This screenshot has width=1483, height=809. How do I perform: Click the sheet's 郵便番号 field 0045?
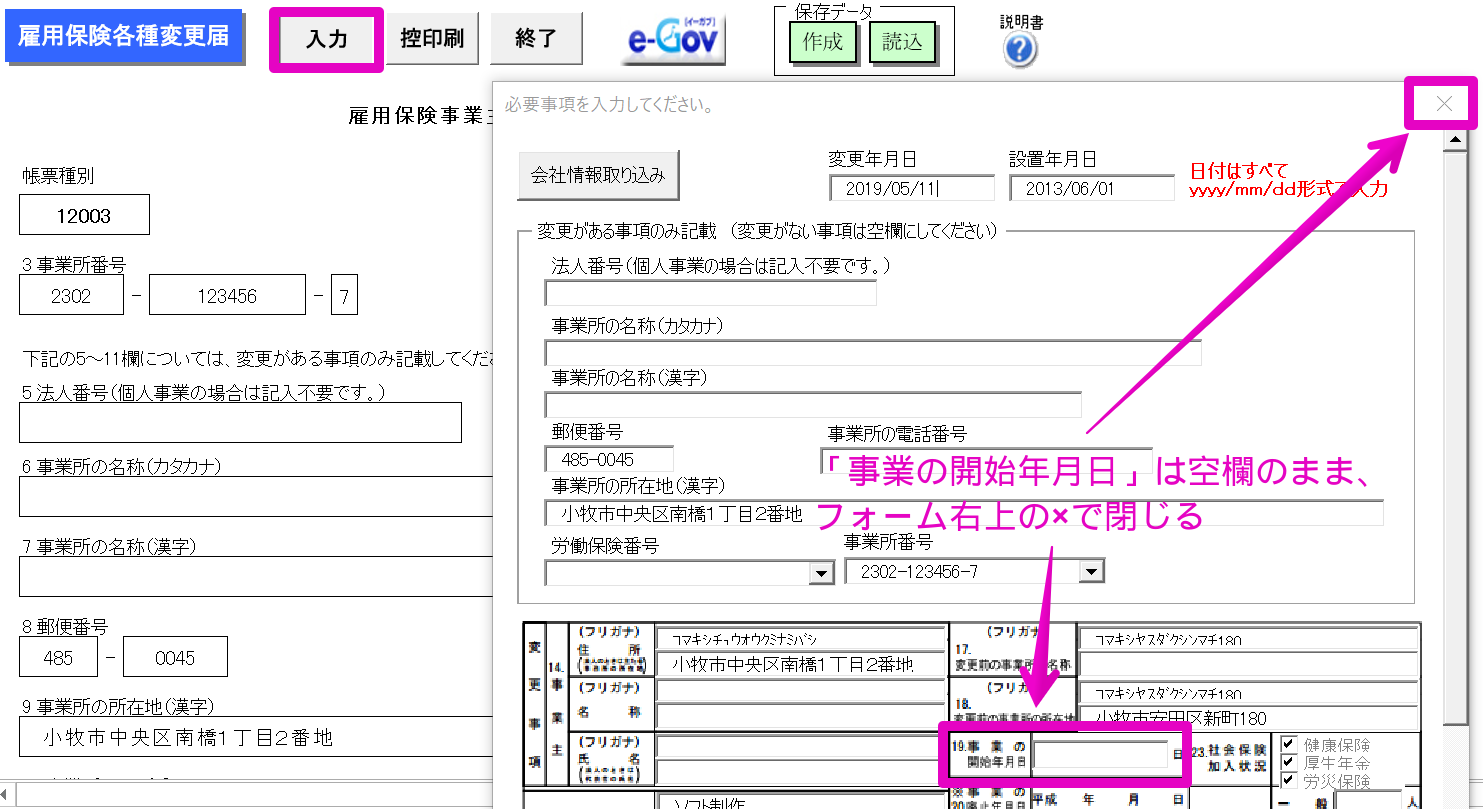coord(175,657)
